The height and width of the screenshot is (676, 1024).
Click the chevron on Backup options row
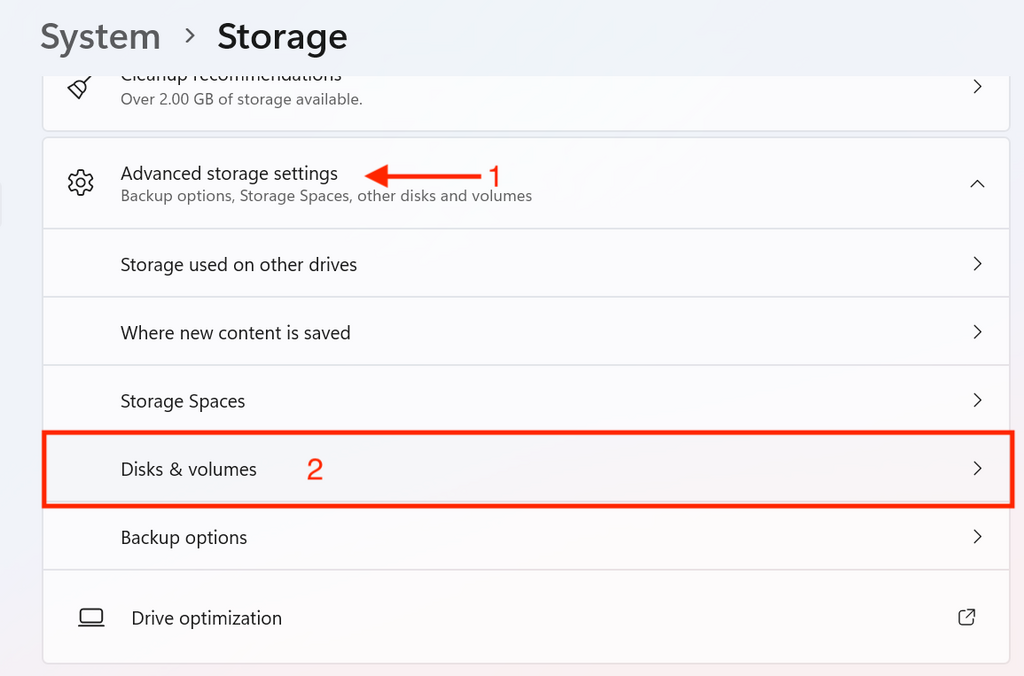tap(977, 537)
